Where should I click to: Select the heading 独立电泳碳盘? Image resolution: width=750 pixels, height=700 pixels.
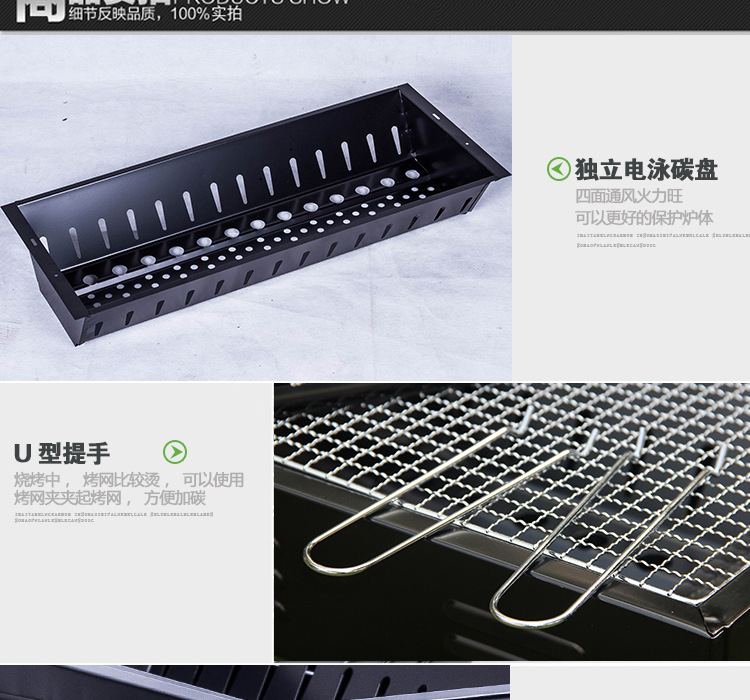click(x=646, y=170)
